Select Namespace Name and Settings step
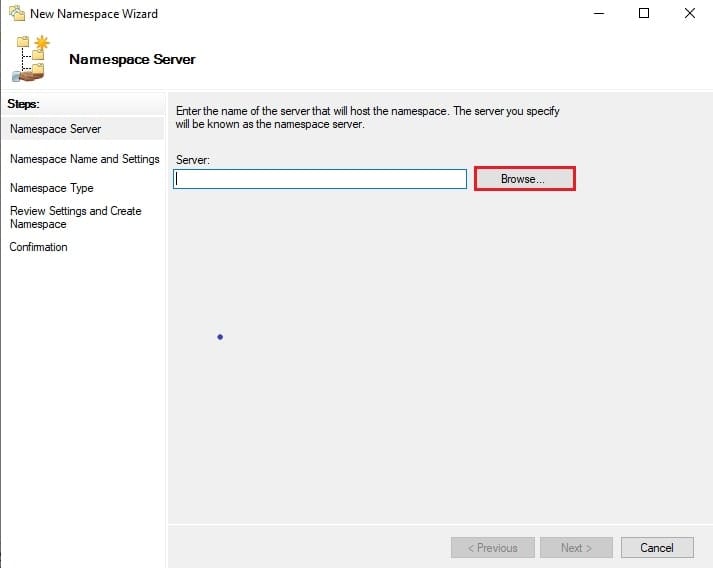This screenshot has width=713, height=568. click(85, 159)
